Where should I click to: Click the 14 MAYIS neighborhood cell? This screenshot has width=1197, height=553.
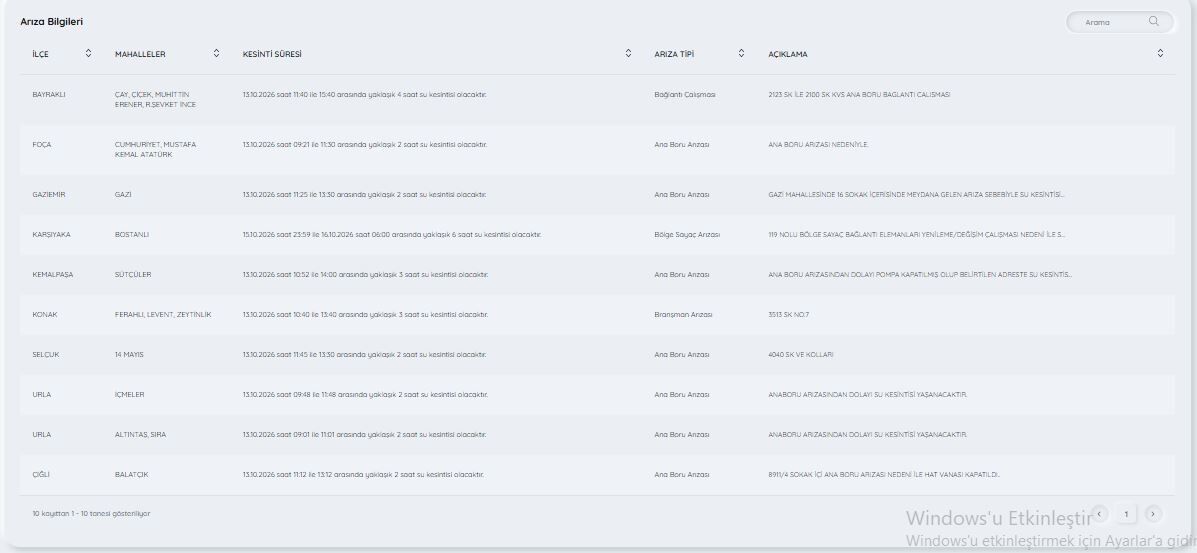129,354
